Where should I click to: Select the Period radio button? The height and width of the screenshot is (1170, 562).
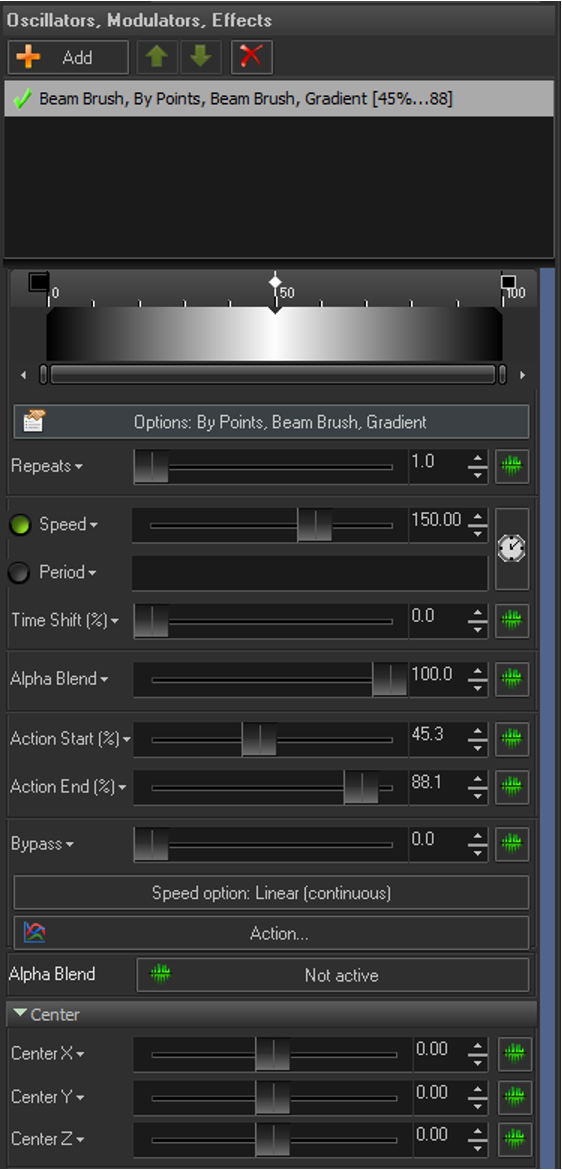[x=19, y=573]
